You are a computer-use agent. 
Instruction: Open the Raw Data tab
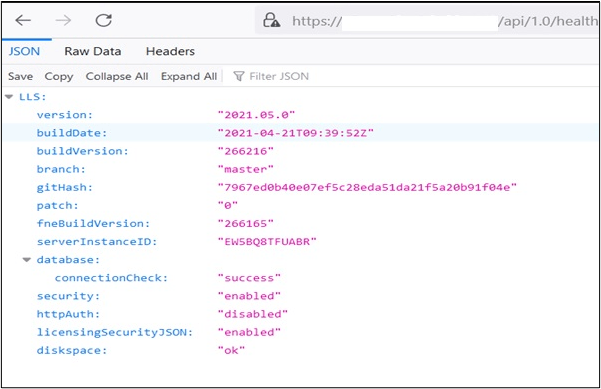pyautogui.click(x=93, y=51)
